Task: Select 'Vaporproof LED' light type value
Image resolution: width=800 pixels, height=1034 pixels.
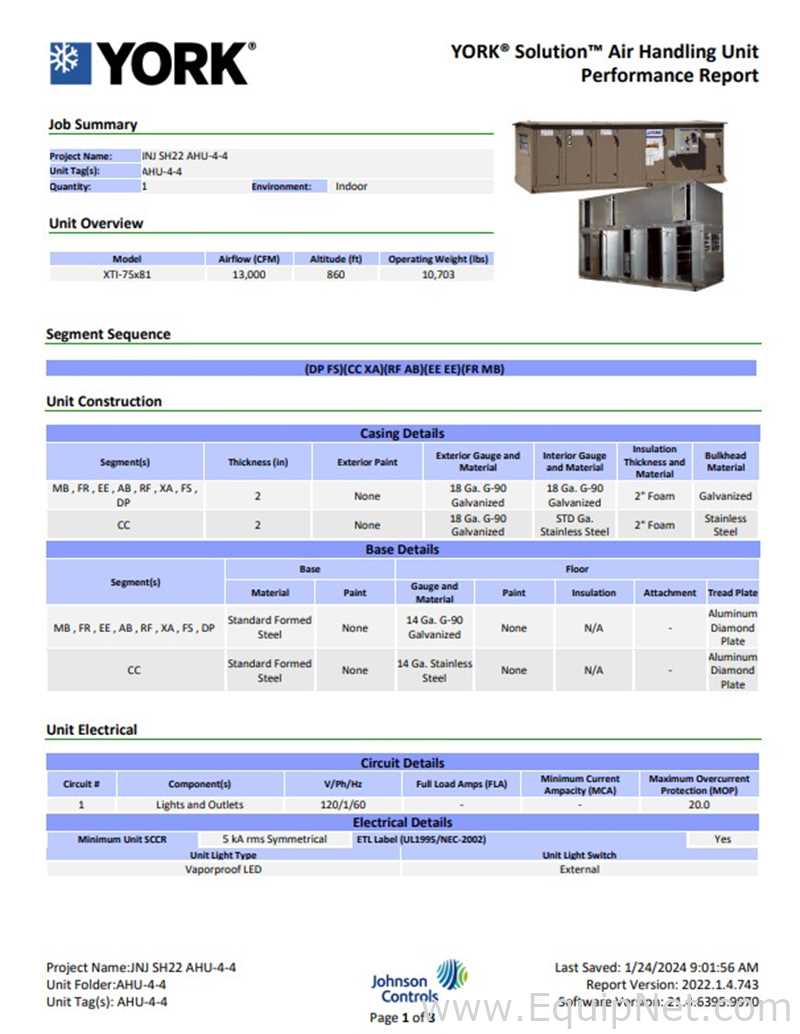Action: 223,869
